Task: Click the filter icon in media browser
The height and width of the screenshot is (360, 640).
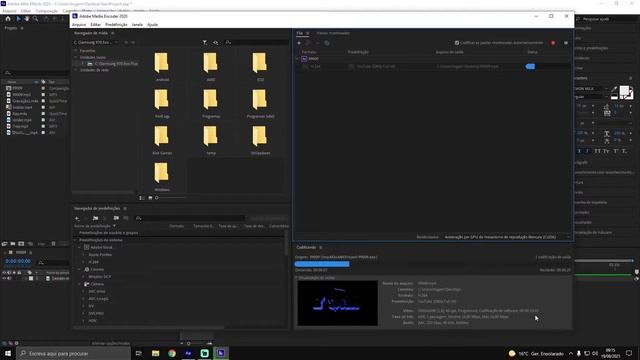Action: pyautogui.click(x=205, y=42)
